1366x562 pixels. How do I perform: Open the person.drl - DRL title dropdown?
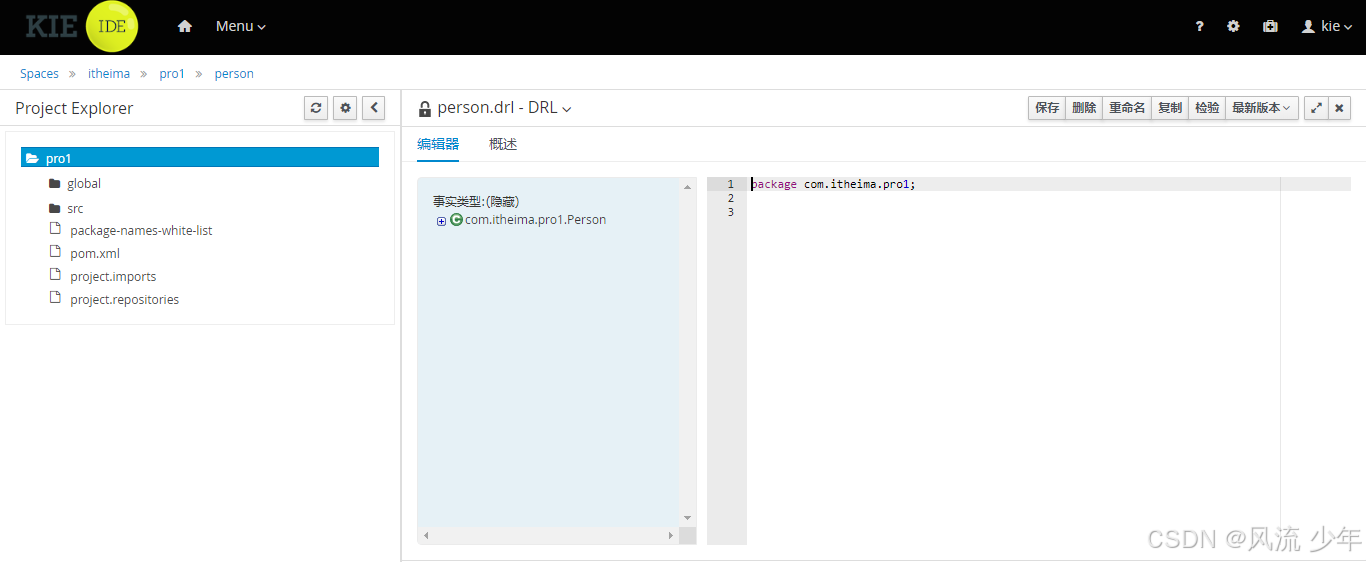click(504, 108)
